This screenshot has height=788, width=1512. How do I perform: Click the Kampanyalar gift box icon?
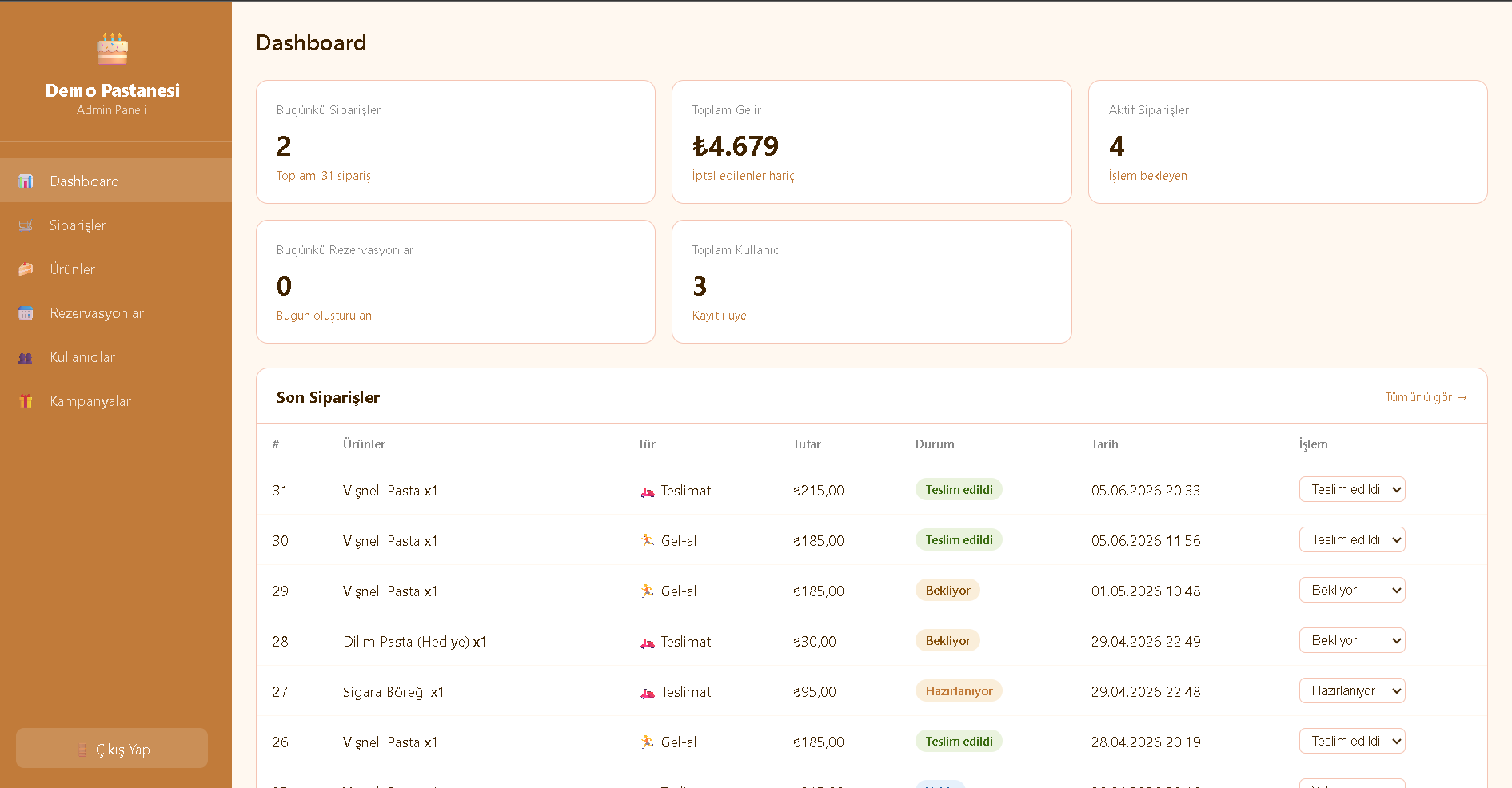(26, 401)
